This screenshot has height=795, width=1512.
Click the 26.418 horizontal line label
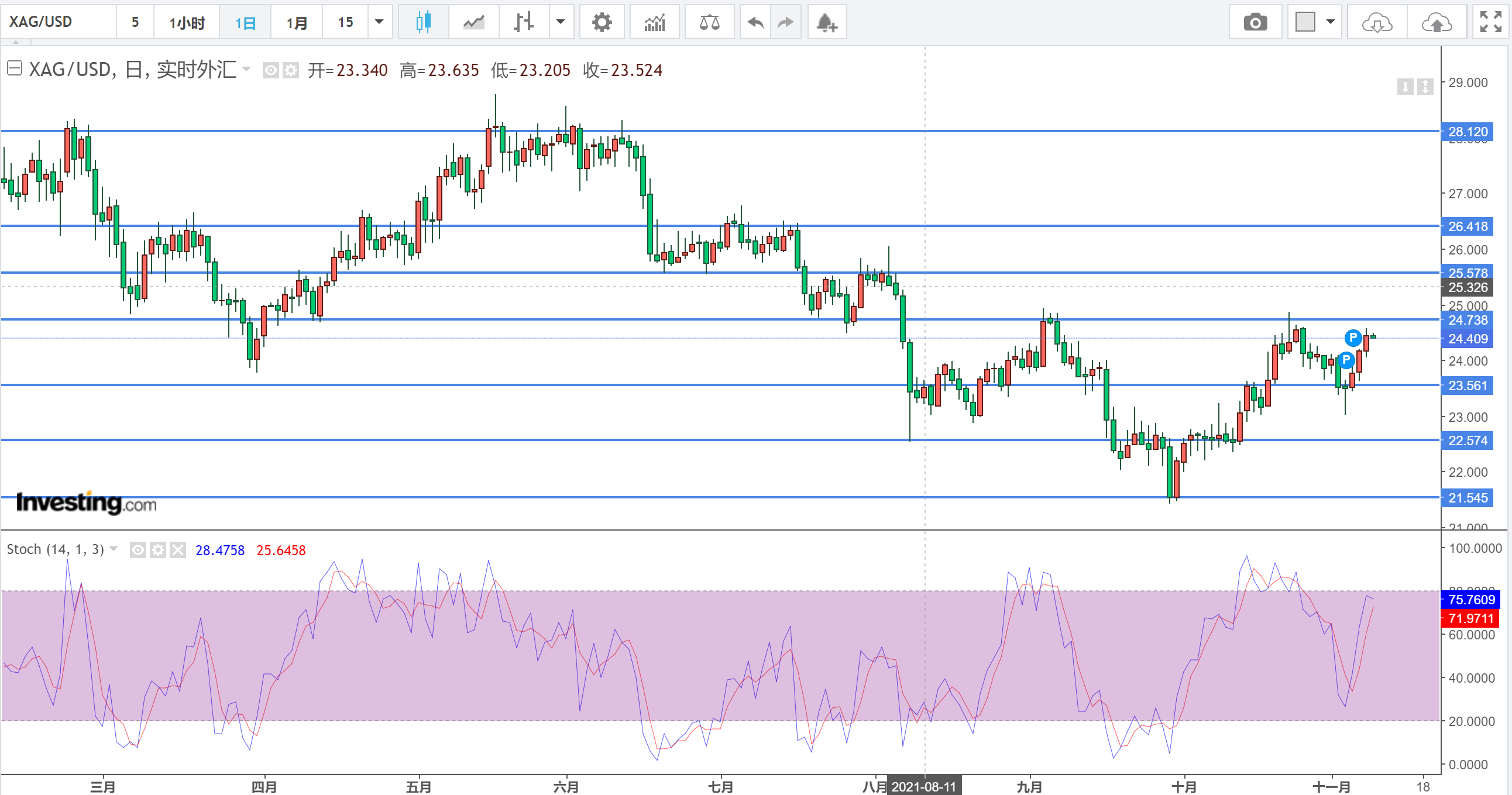click(x=1468, y=226)
